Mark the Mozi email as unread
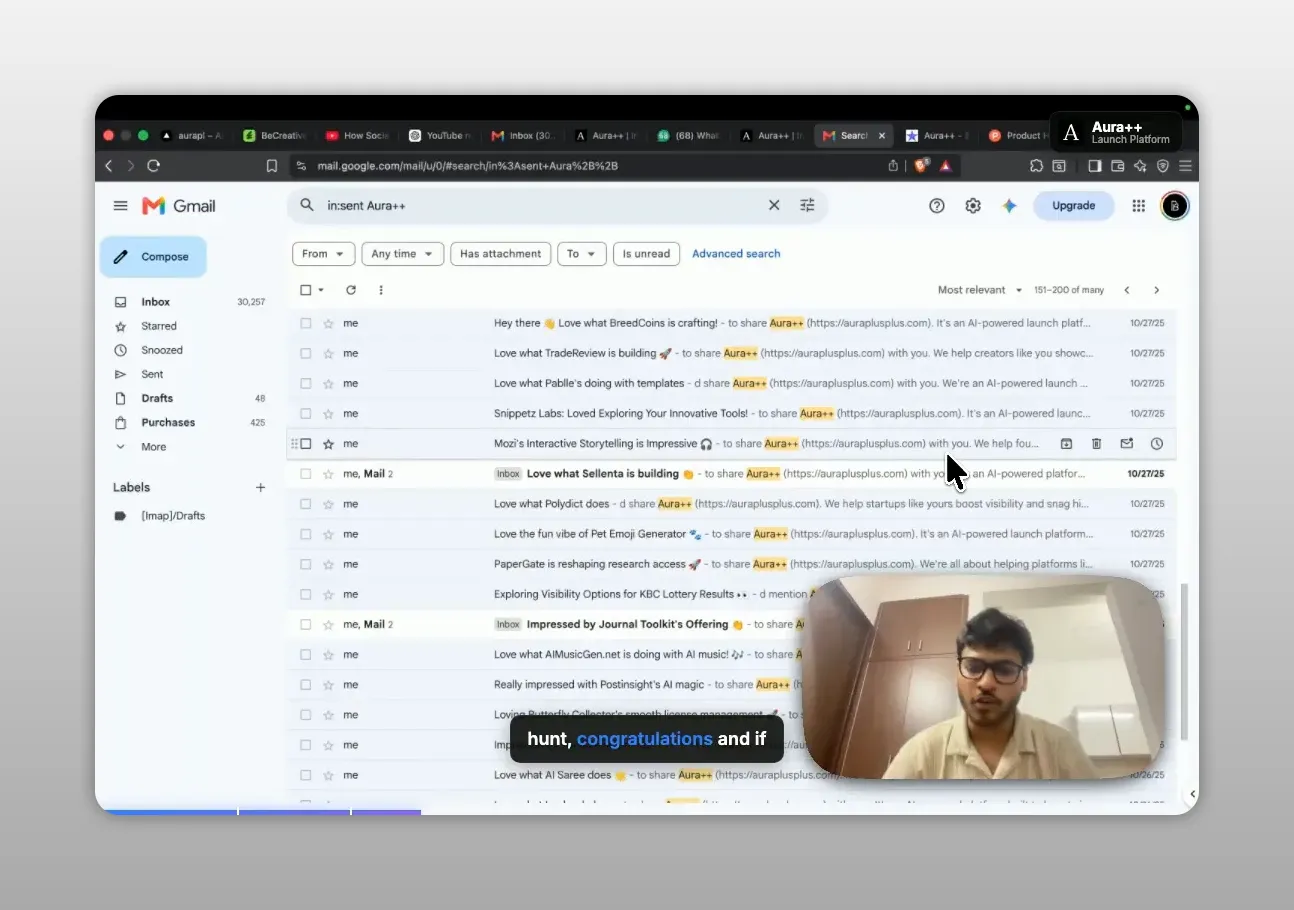The height and width of the screenshot is (910, 1294). pos(1127,444)
